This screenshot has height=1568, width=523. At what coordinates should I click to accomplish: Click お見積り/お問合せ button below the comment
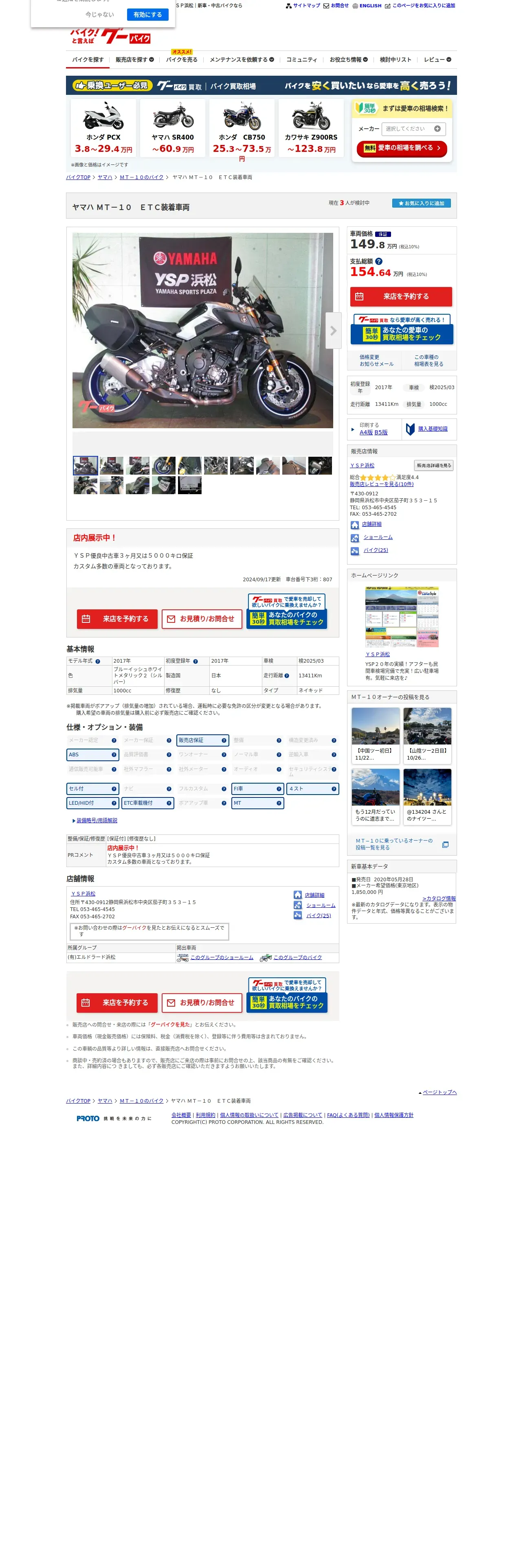click(x=202, y=619)
